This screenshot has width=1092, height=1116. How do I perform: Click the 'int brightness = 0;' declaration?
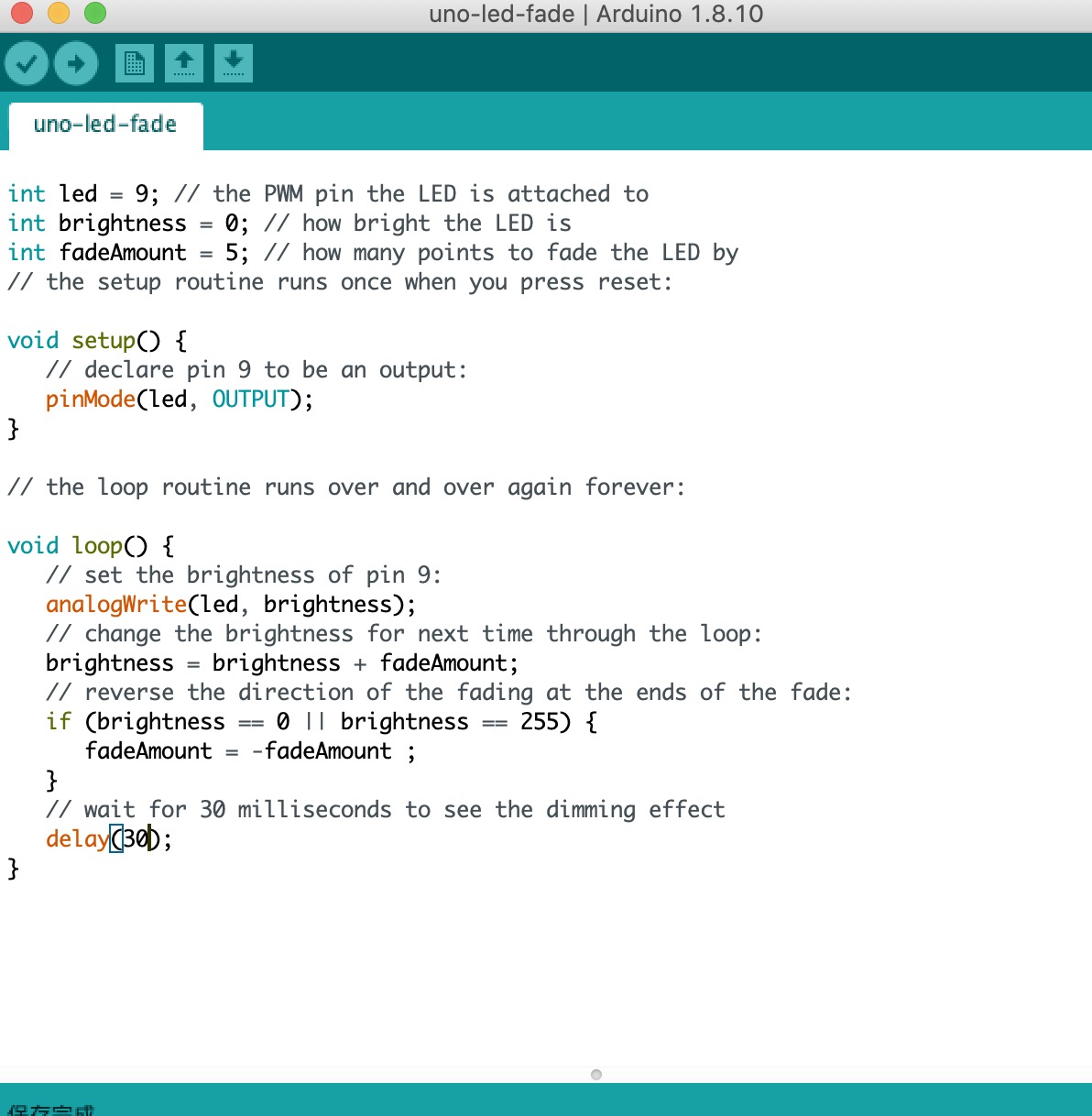point(128,224)
